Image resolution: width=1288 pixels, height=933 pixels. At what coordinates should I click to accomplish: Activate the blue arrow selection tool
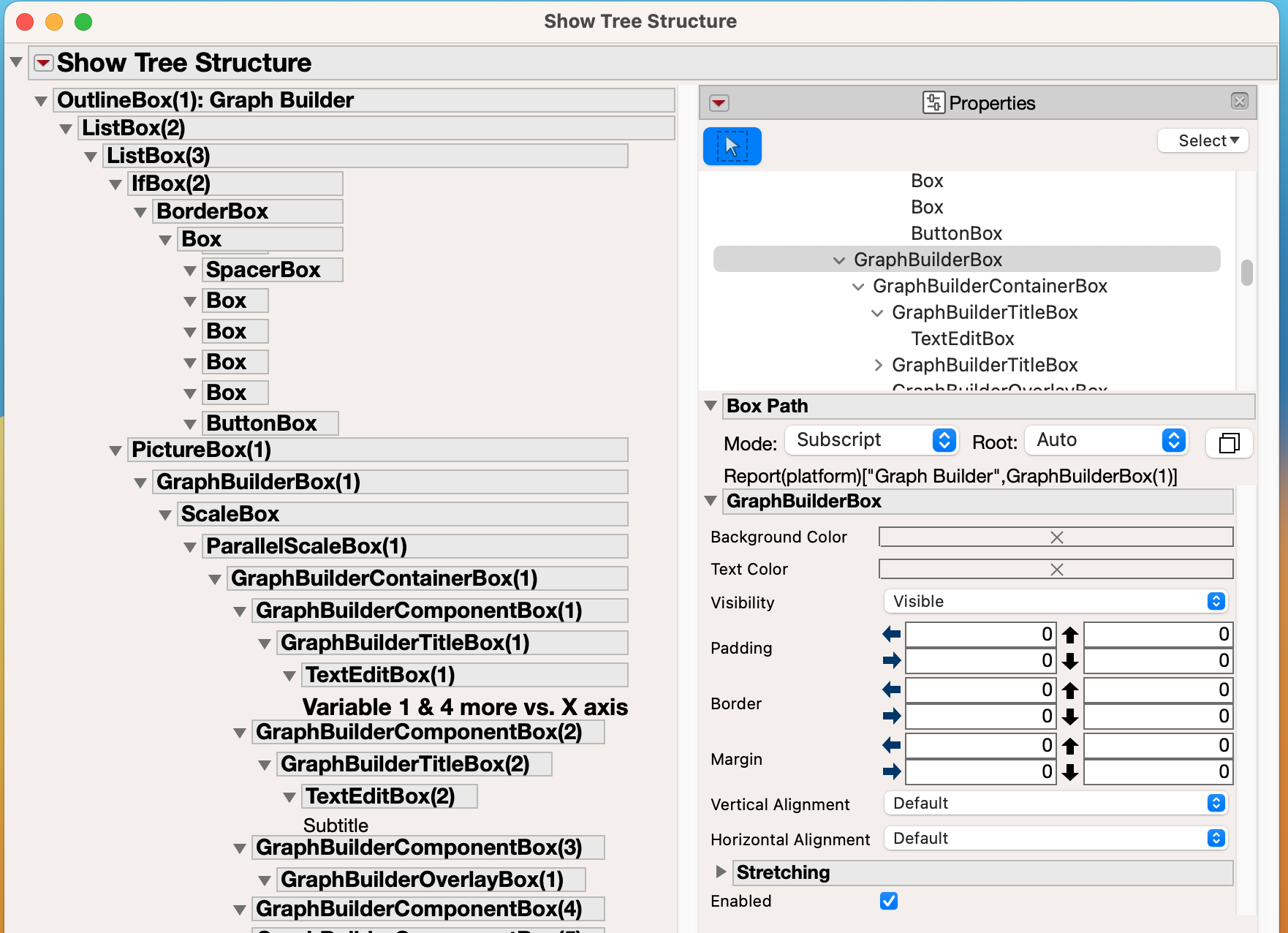[x=732, y=146]
